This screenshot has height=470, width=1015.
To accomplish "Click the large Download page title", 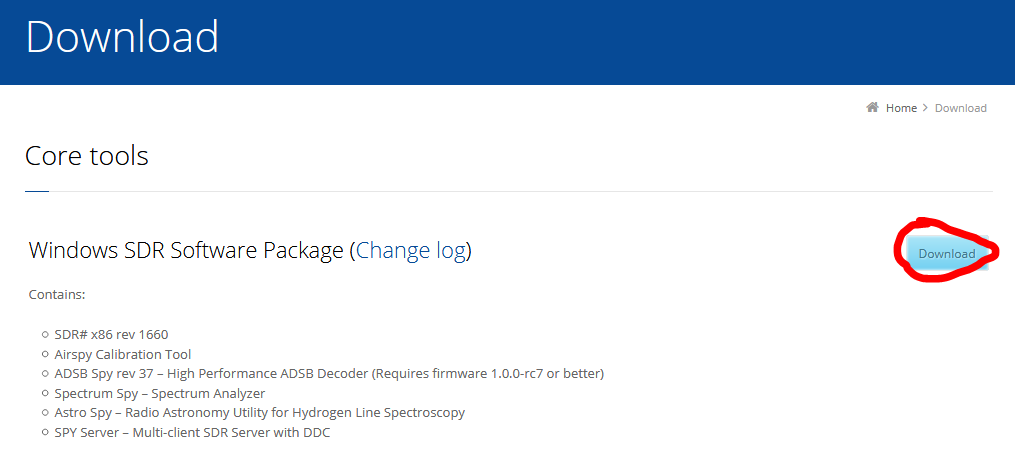I will [x=122, y=37].
